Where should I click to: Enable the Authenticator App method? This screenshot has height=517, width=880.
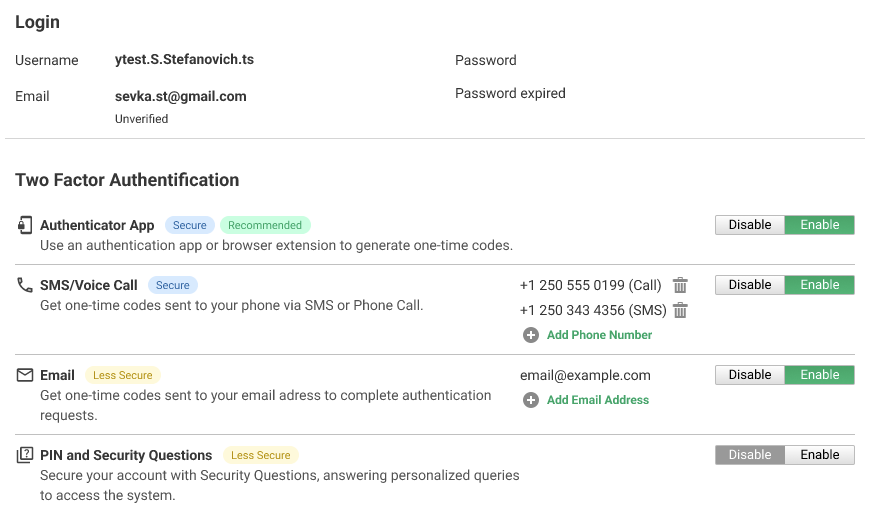pos(819,225)
